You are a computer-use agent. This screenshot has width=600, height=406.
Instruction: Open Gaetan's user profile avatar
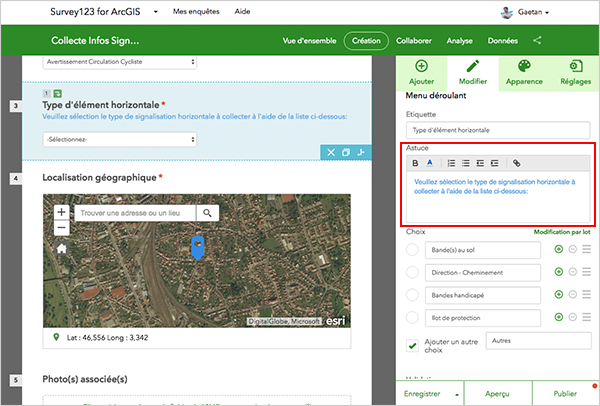[507, 12]
